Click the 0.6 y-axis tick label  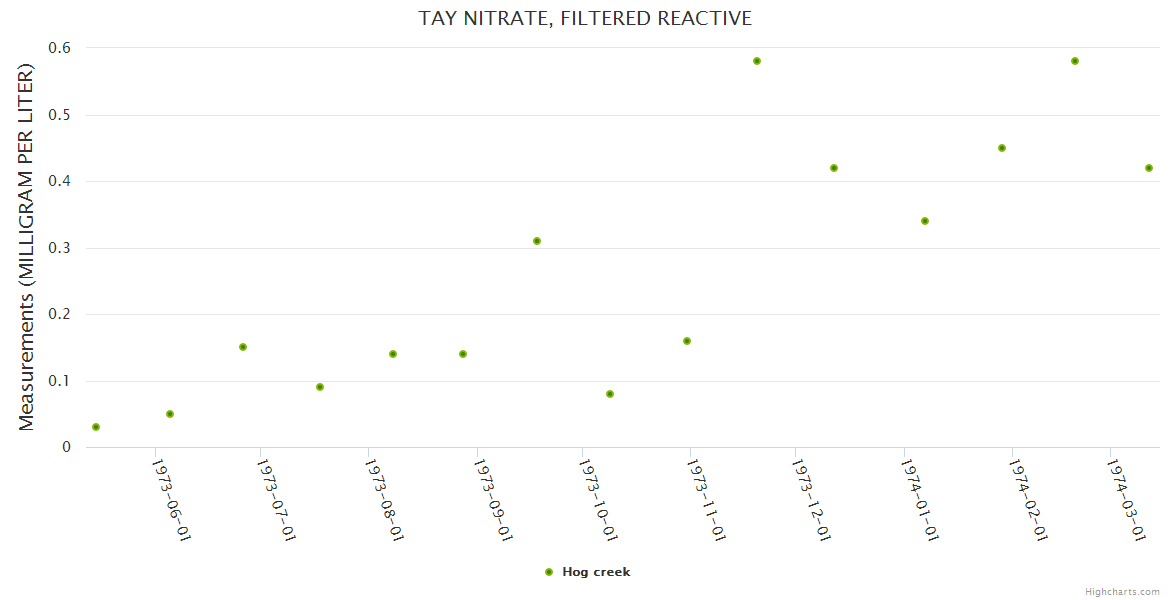tap(60, 48)
